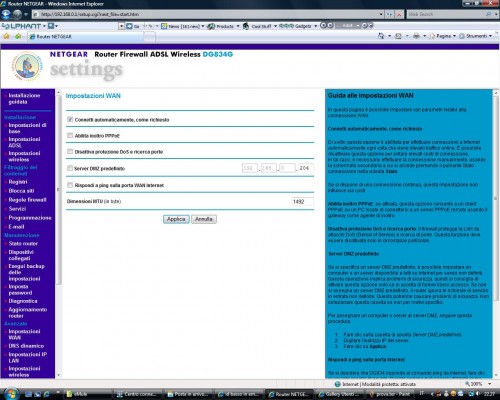This screenshot has height=400, width=500.
Task: Click the Applica button
Action: click(x=176, y=219)
